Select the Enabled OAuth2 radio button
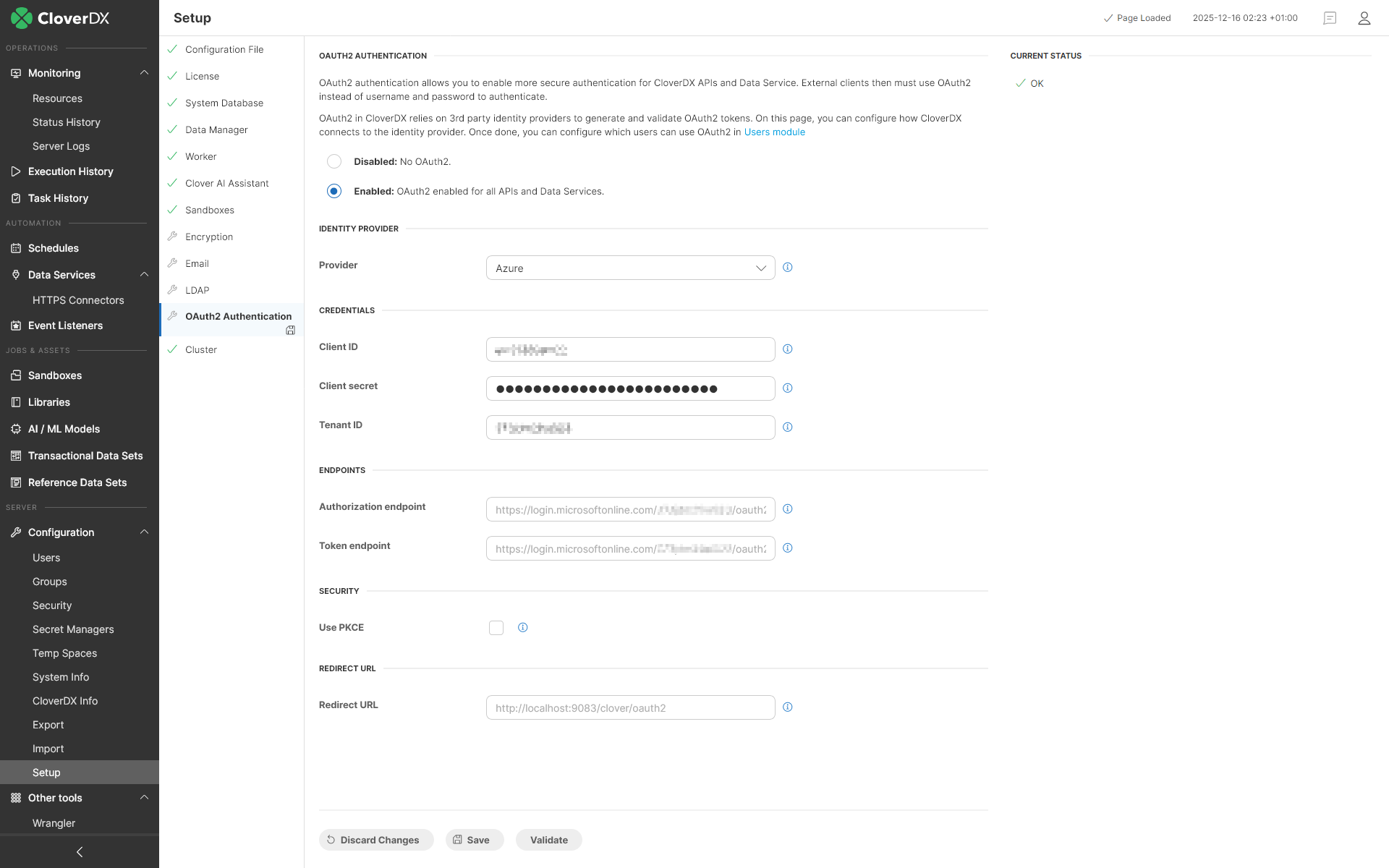This screenshot has width=1389, height=868. 334,191
